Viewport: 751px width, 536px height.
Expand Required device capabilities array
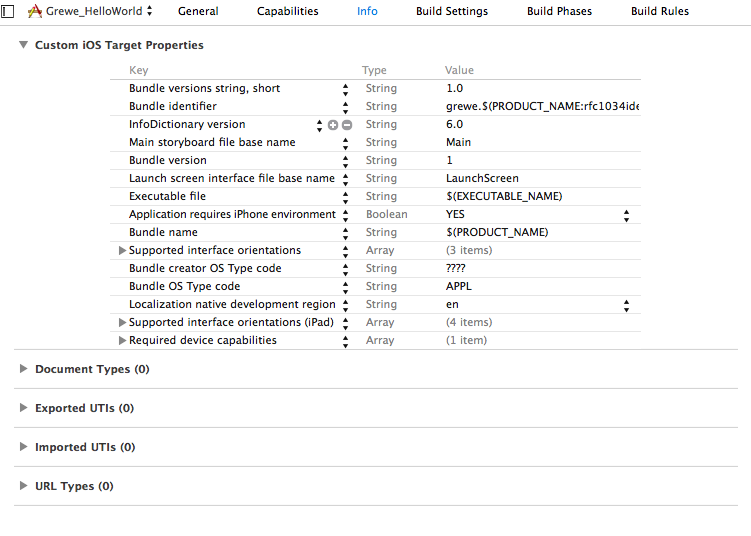pos(123,341)
